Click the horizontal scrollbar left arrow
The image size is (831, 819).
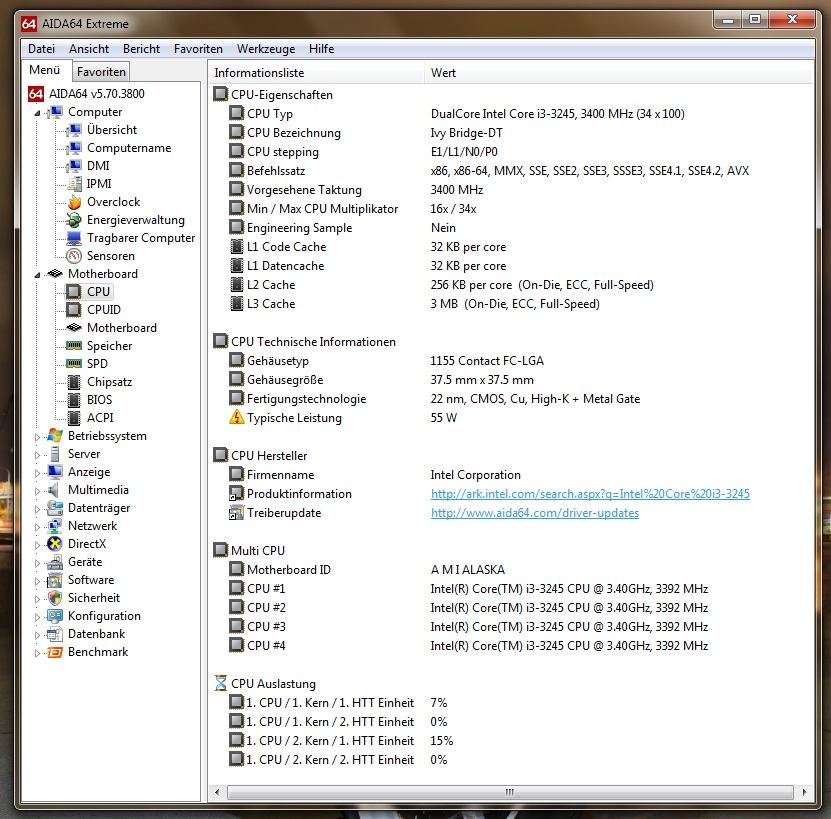[x=217, y=792]
